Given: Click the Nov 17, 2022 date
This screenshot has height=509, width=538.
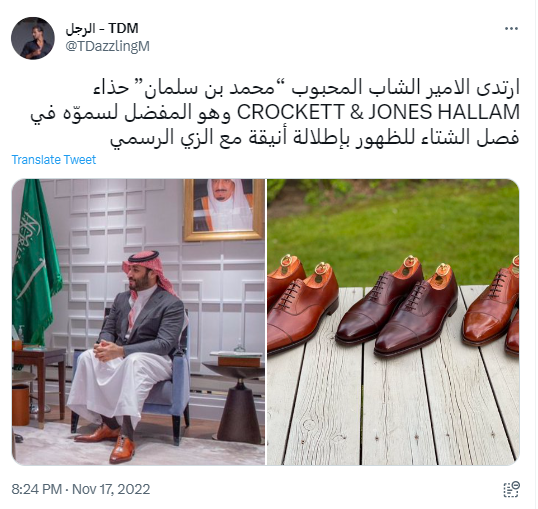Looking at the screenshot, I should (111, 489).
